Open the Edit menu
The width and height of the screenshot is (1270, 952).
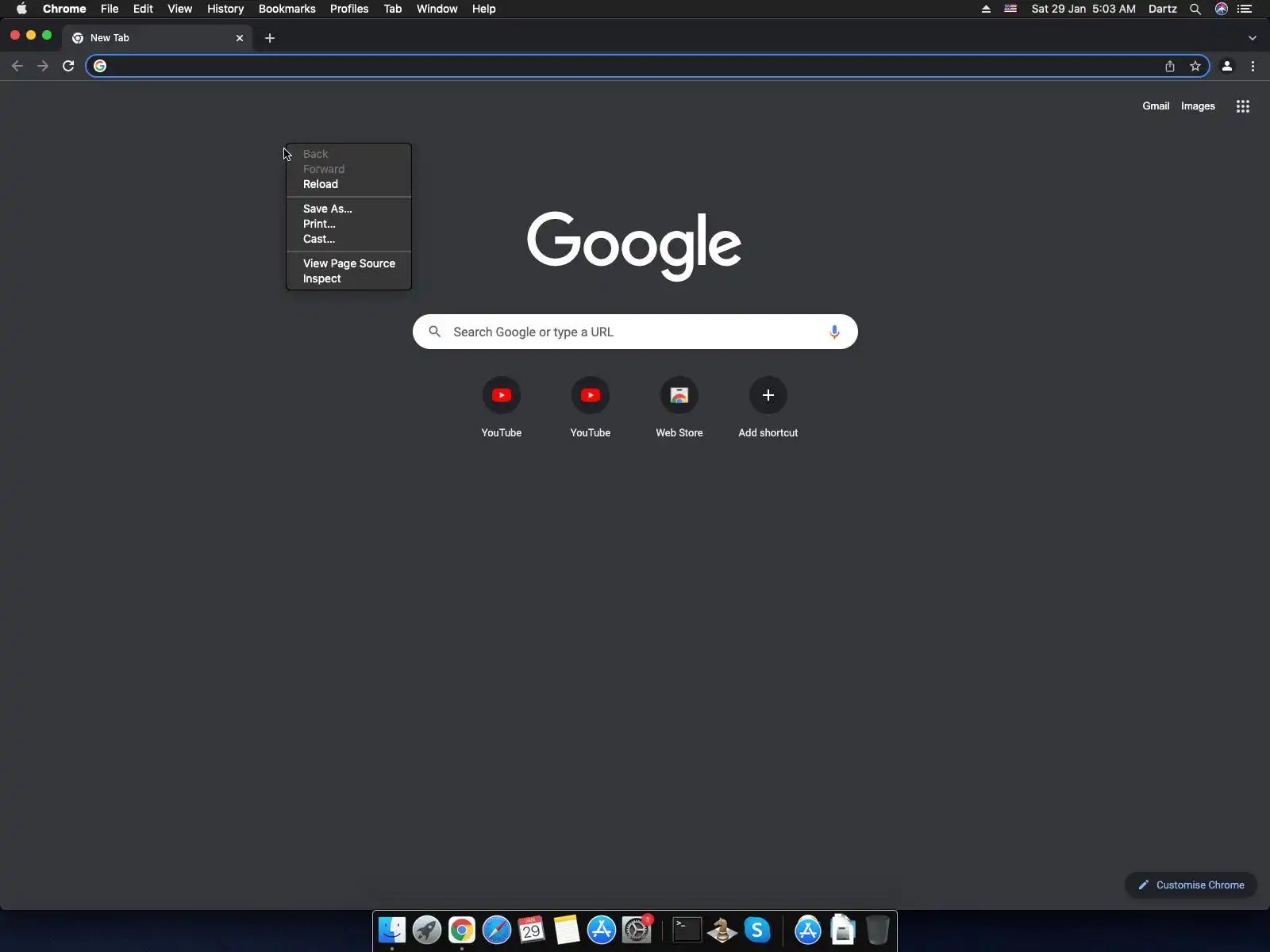click(x=143, y=9)
